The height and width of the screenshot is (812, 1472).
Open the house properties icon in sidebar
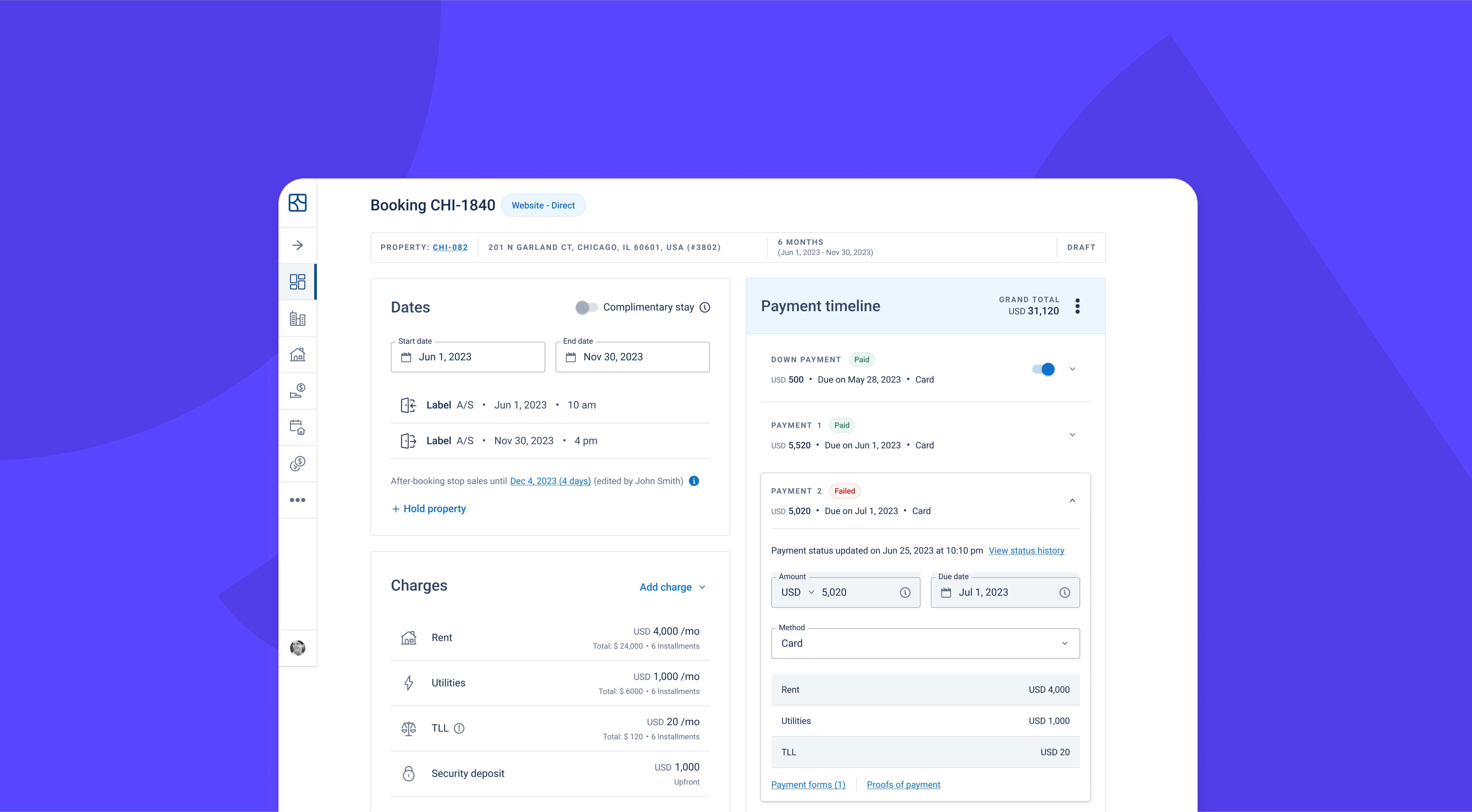[298, 354]
